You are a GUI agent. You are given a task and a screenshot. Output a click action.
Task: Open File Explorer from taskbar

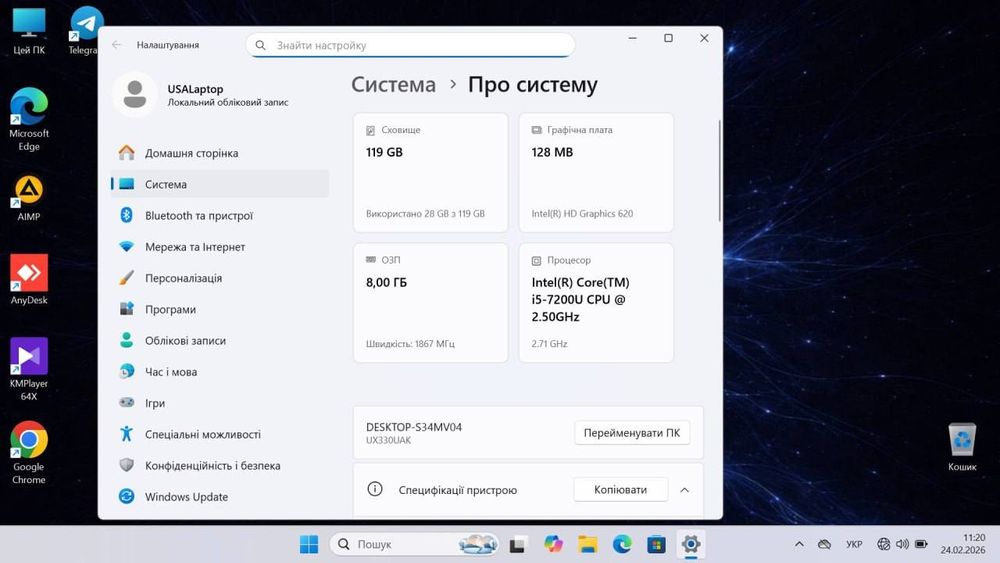coord(587,544)
